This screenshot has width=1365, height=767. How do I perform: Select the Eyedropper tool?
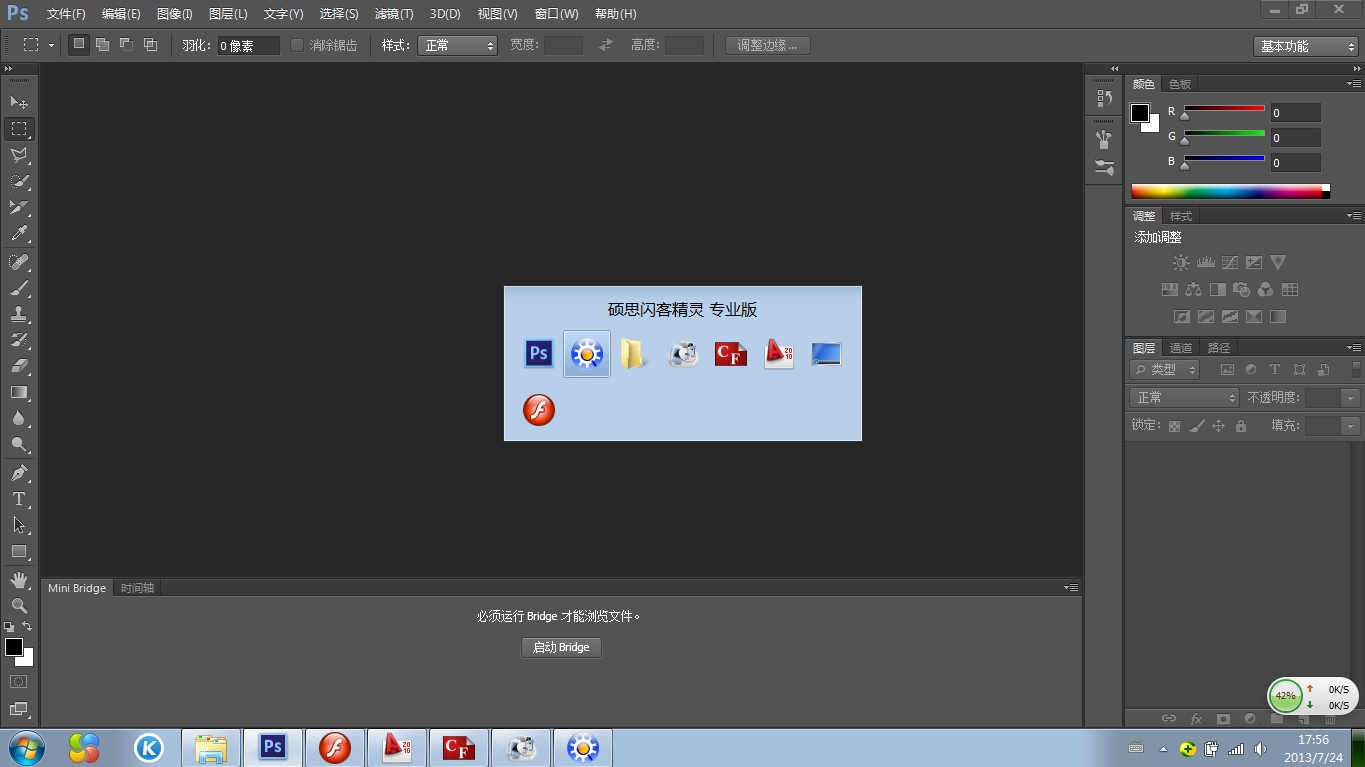(x=19, y=234)
